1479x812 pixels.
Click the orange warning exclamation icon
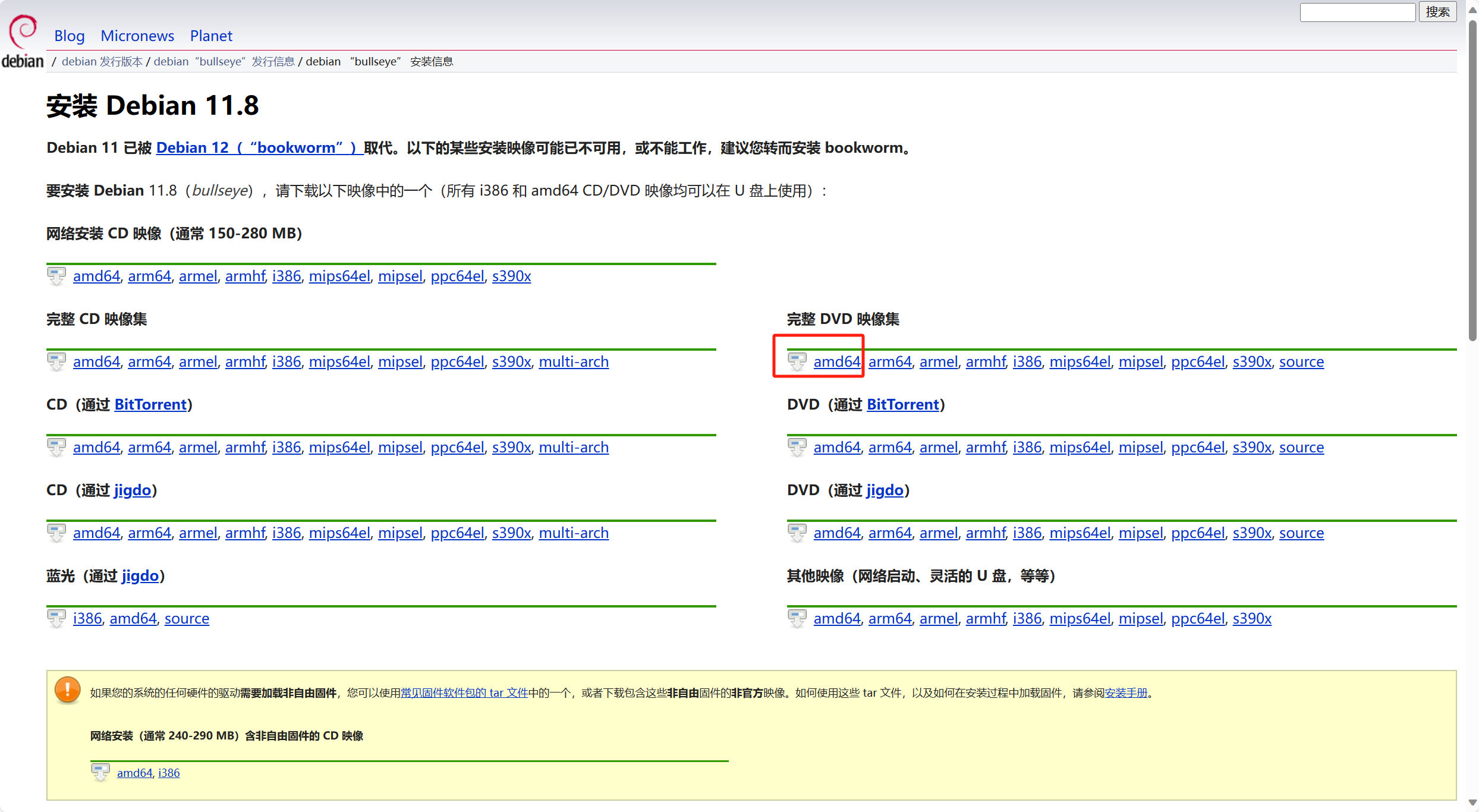pyautogui.click(x=67, y=690)
